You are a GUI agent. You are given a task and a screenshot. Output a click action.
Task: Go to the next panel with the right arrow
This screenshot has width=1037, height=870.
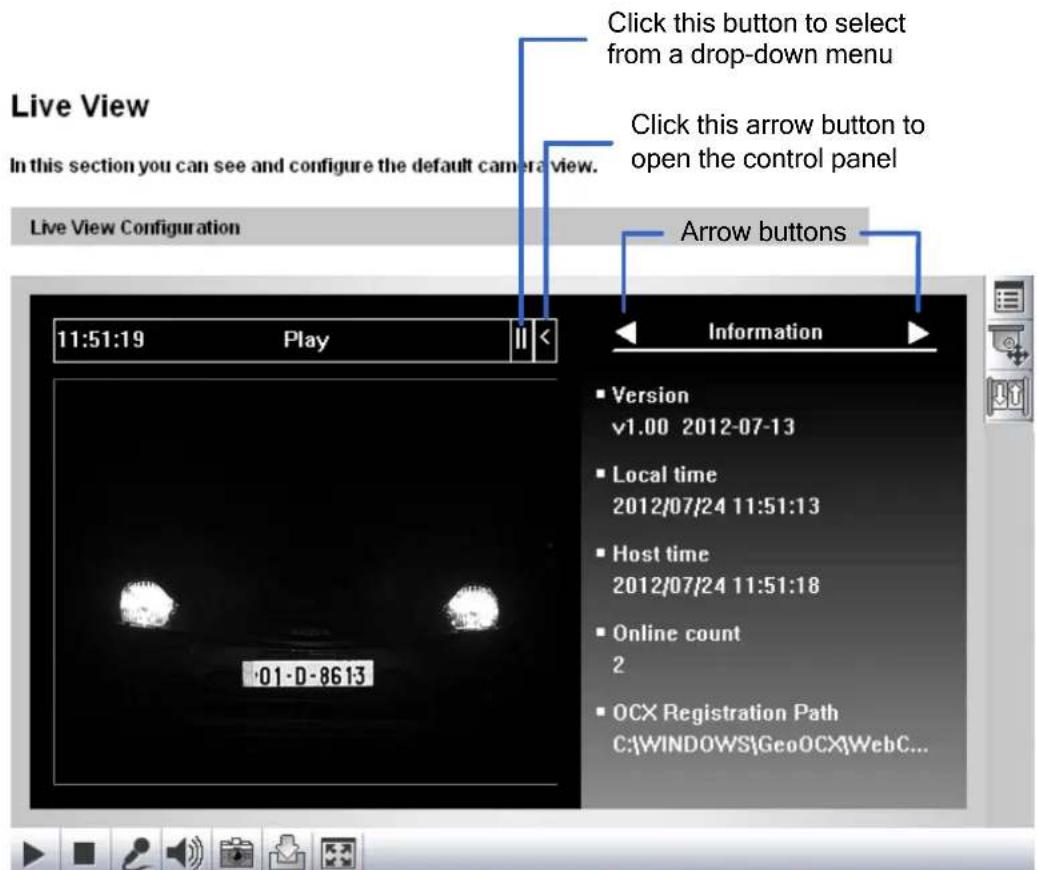point(919,332)
